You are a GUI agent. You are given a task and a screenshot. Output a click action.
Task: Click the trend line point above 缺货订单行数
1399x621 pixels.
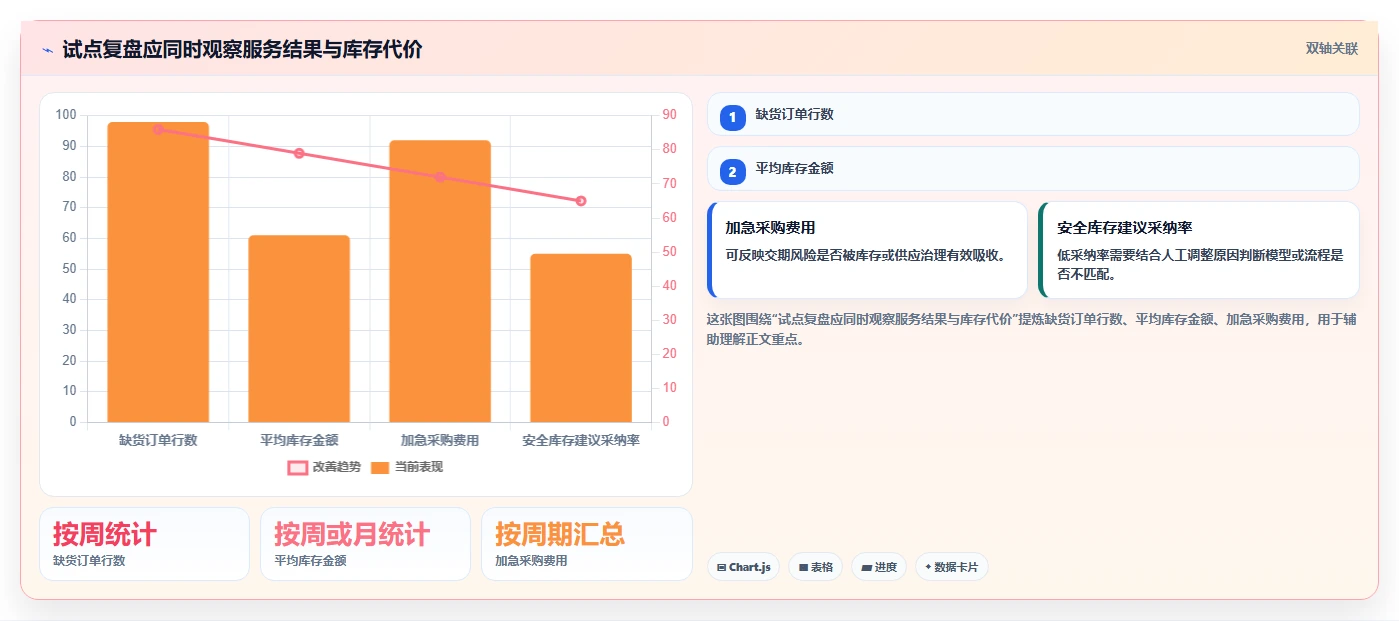tap(158, 129)
